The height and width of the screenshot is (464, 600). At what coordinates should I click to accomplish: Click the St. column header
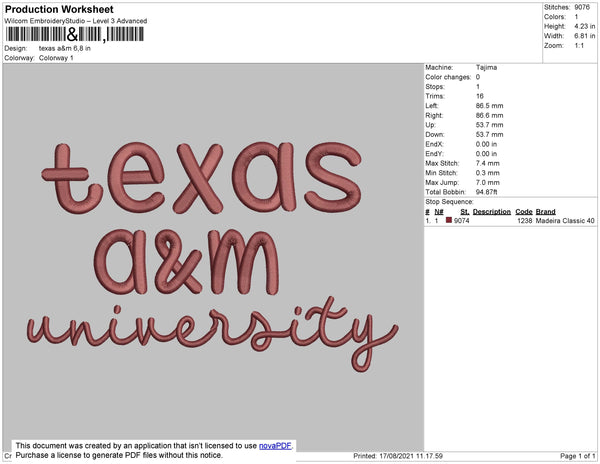465,212
